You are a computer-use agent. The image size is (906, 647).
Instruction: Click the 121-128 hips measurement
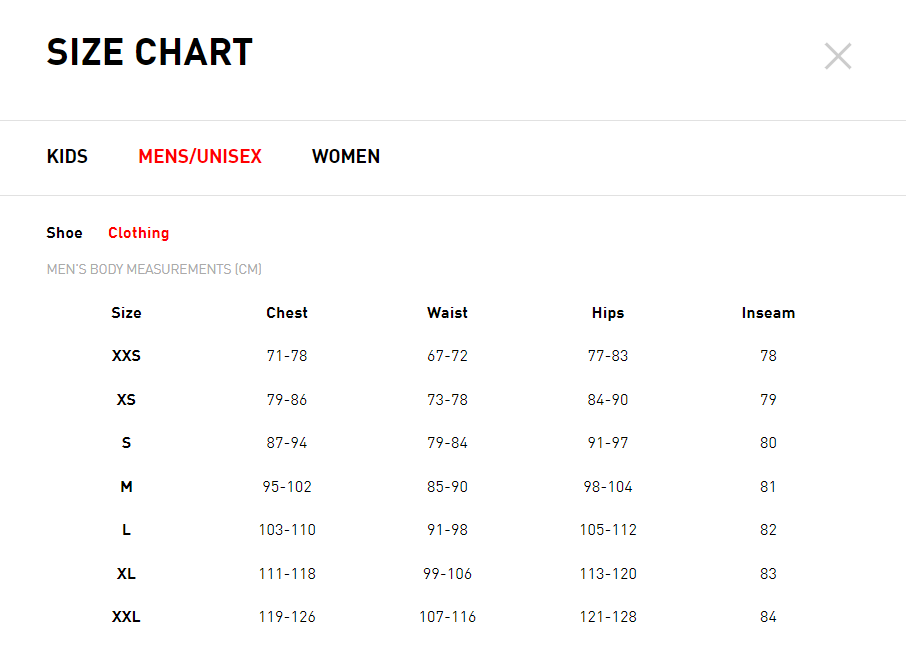pos(608,616)
